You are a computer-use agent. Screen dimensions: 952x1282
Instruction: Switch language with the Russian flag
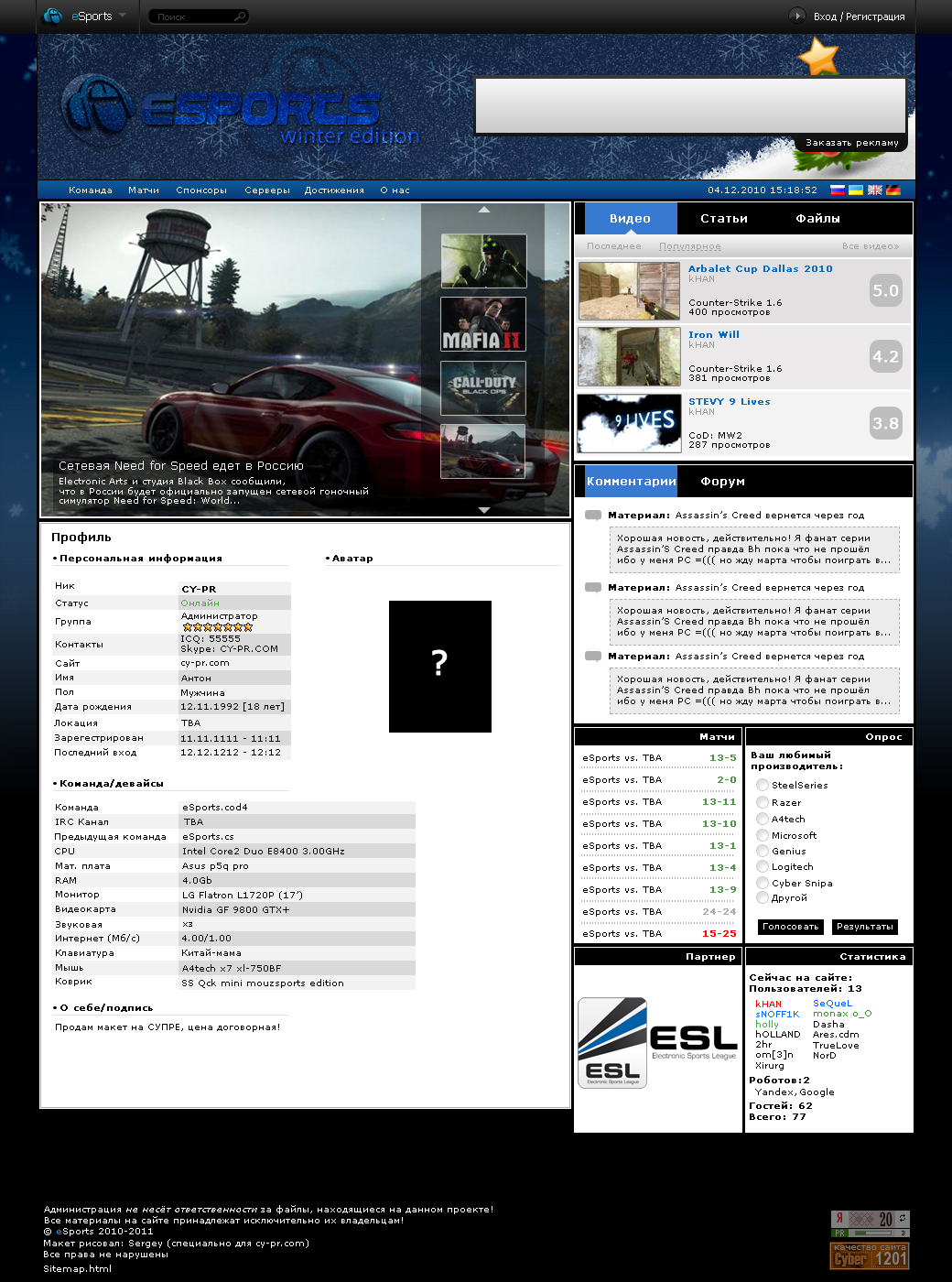tap(838, 190)
